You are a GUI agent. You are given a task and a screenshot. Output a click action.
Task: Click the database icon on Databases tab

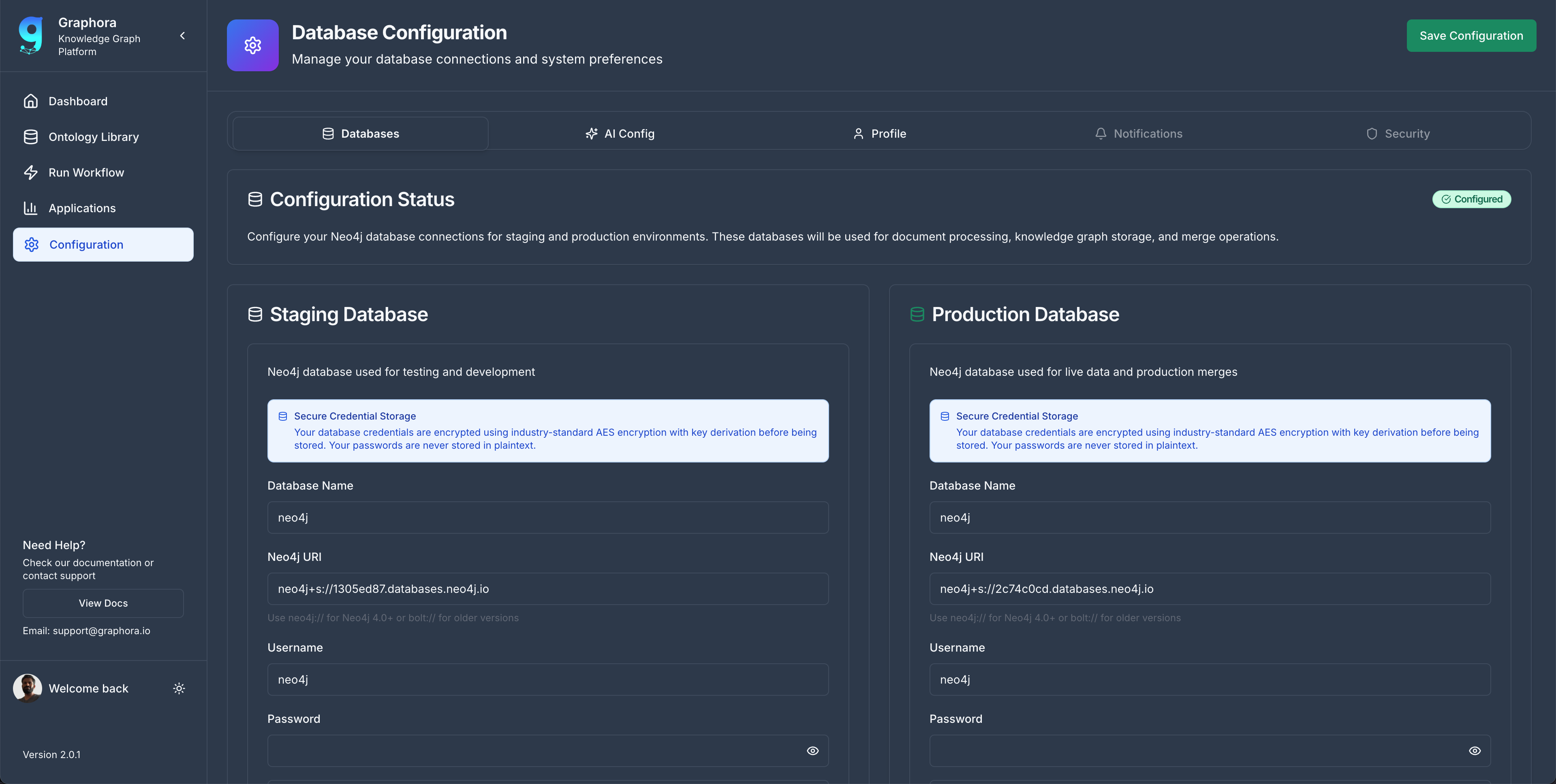pos(328,133)
